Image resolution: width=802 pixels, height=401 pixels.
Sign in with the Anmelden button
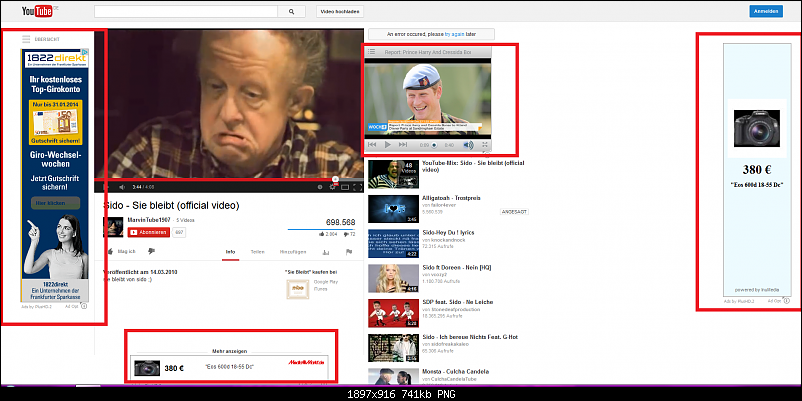[766, 11]
